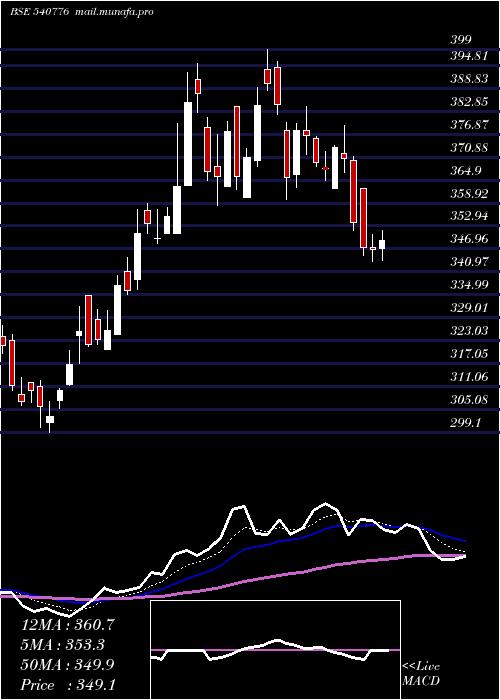Click the 352.94 price axis label
500x700 pixels.
coord(468,217)
